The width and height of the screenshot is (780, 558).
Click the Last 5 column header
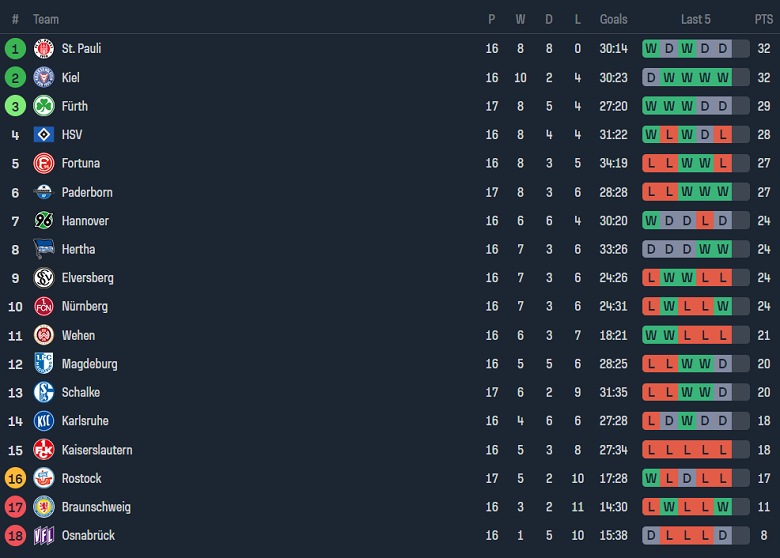tap(696, 19)
